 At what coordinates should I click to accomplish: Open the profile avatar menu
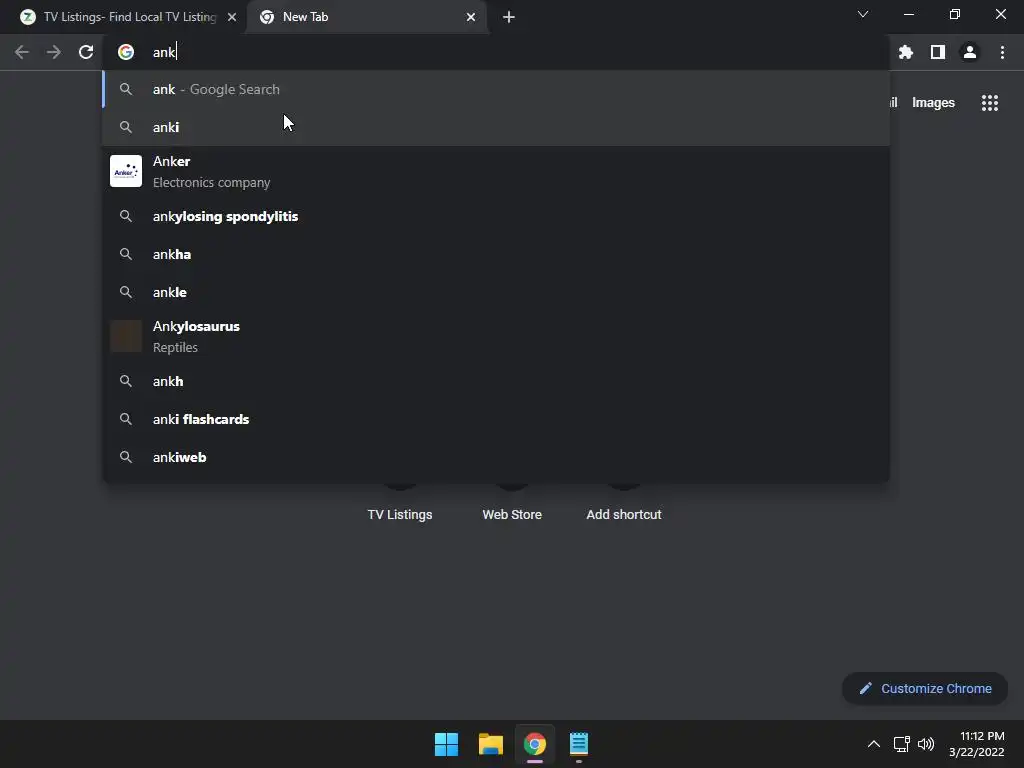(x=970, y=52)
